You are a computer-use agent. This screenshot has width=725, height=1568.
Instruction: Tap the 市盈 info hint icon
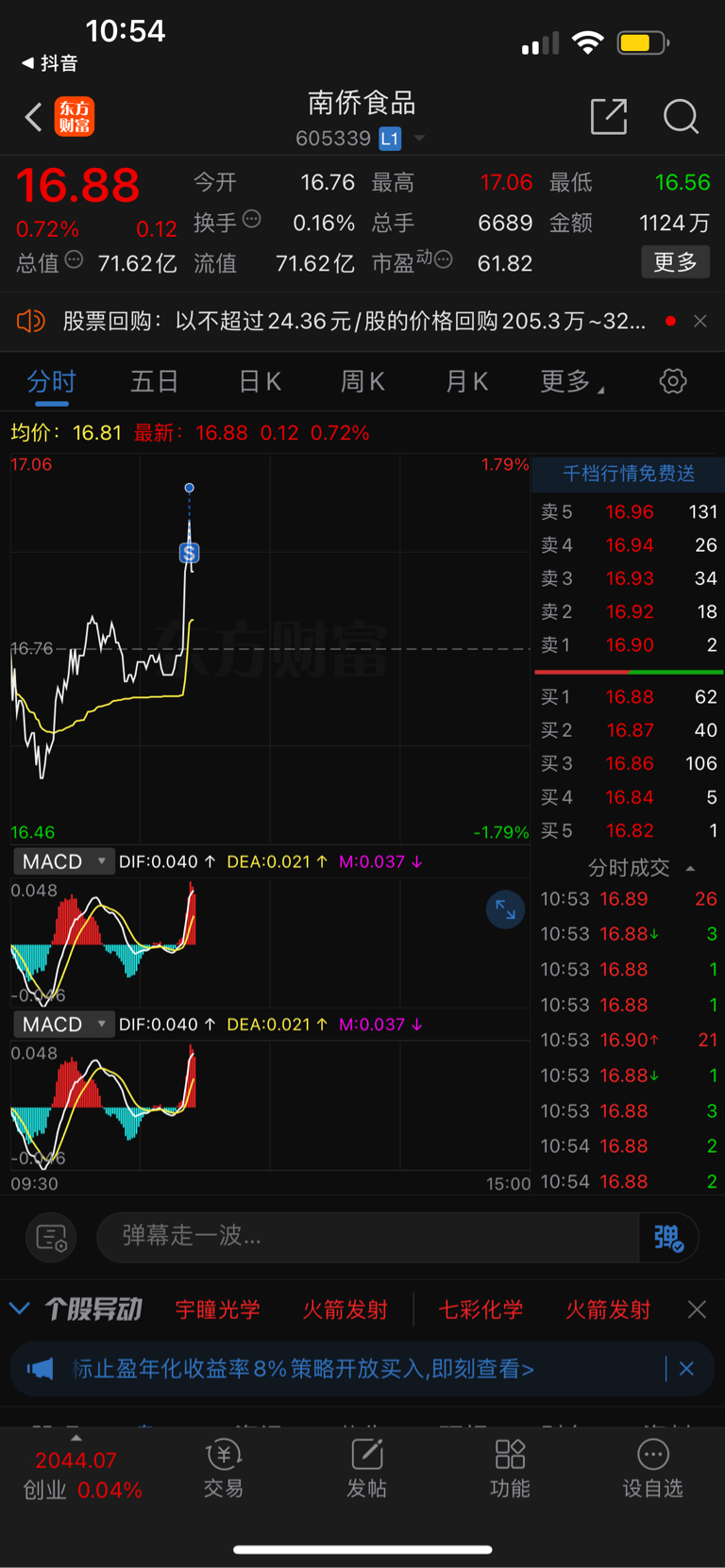[443, 259]
